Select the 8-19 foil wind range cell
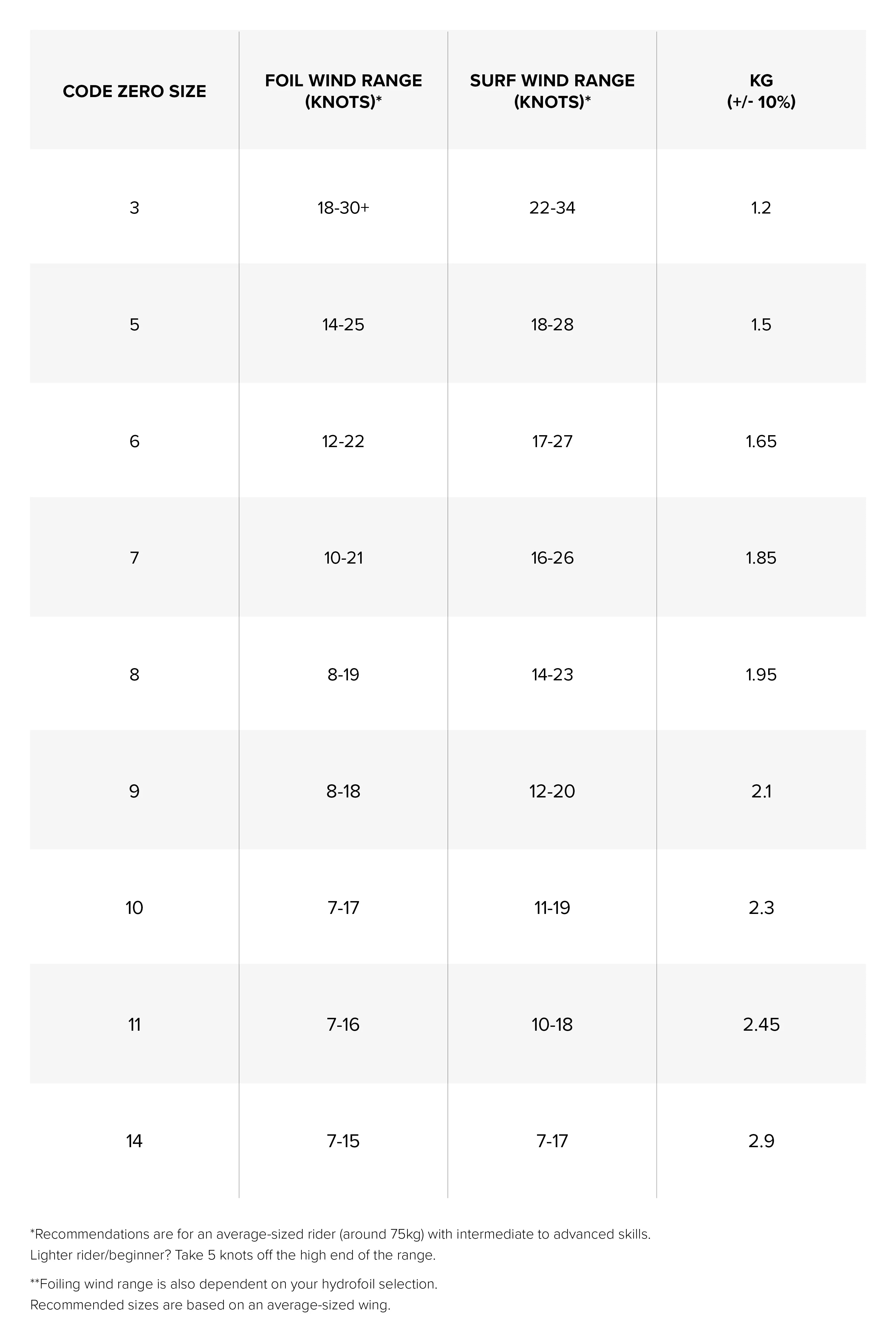Screen dimensions: 896x1344 click(x=343, y=675)
